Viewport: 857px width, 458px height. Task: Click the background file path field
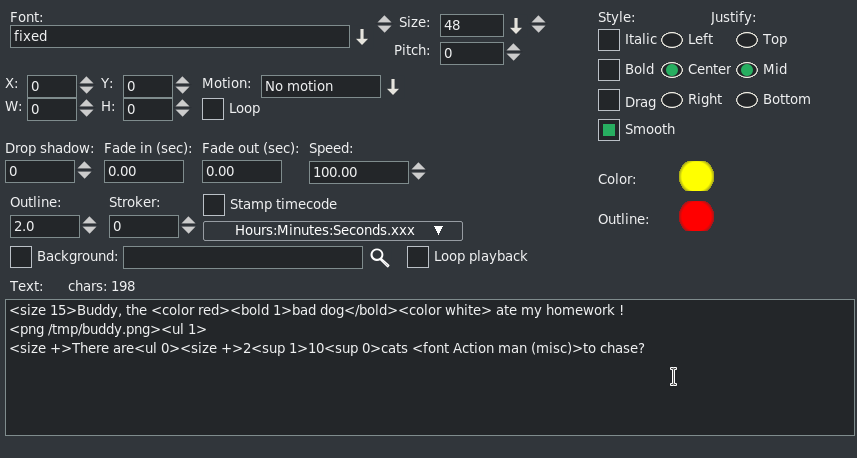tap(242, 258)
